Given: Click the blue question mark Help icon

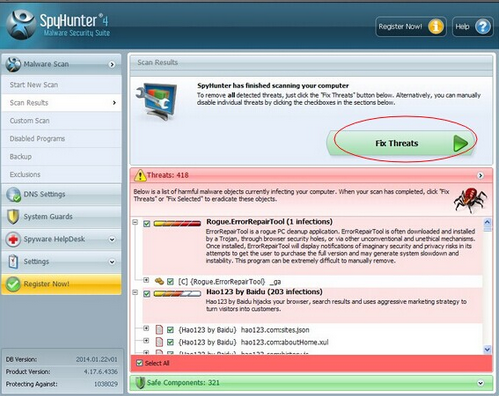Looking at the screenshot, I should pos(483,27).
